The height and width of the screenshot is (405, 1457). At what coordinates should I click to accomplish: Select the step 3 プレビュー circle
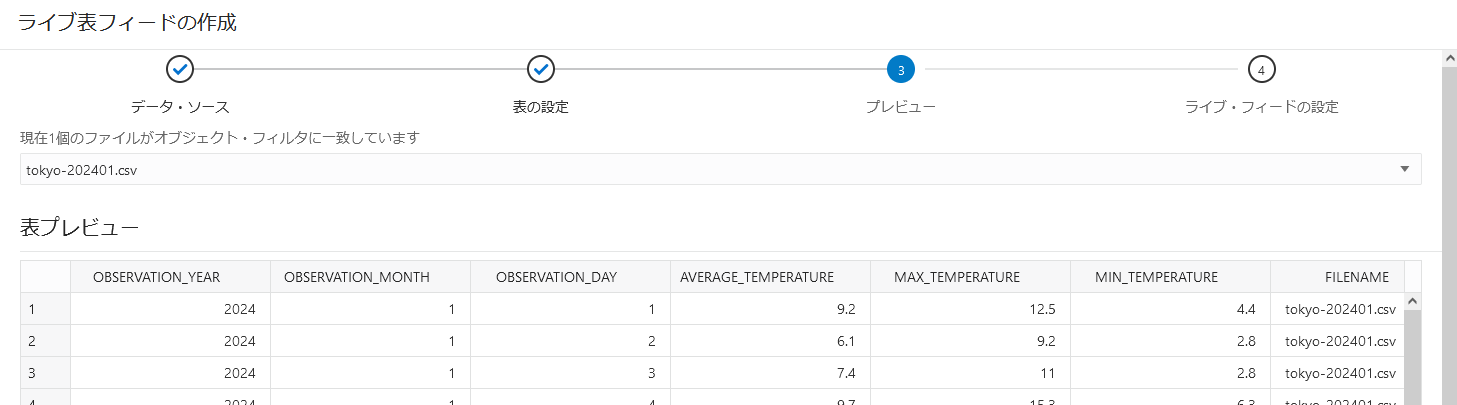901,70
